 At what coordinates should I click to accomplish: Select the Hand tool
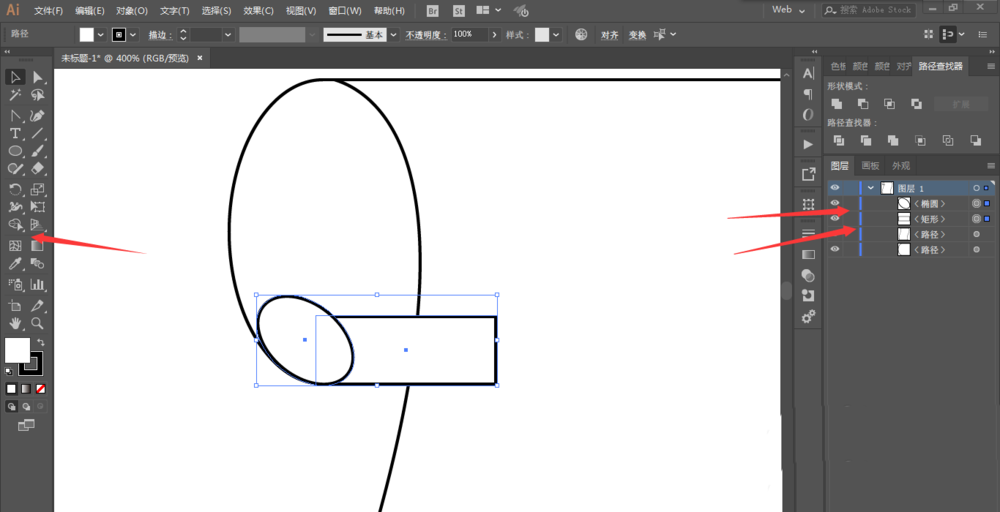pos(15,323)
